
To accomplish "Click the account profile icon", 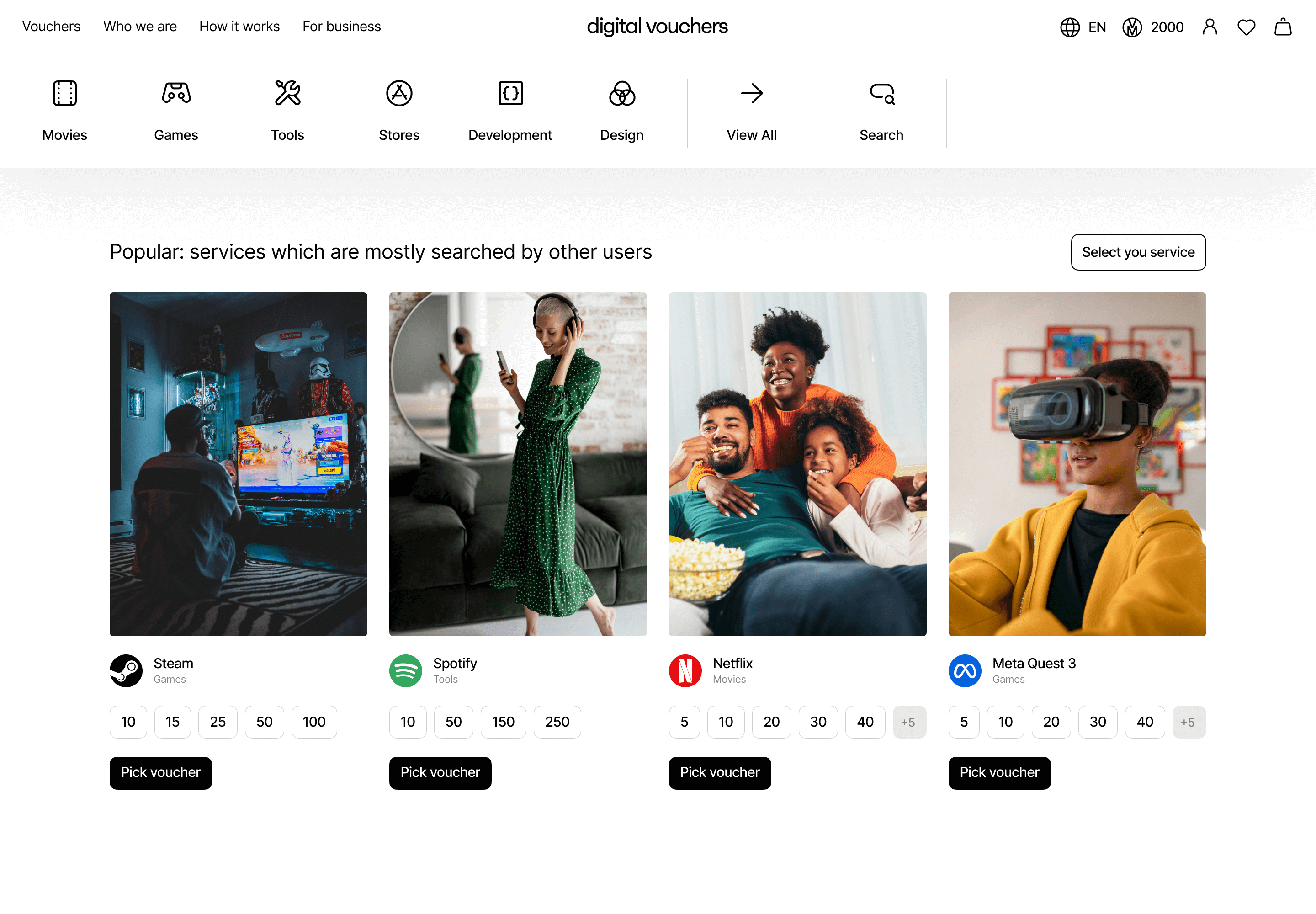I will (x=1210, y=27).
